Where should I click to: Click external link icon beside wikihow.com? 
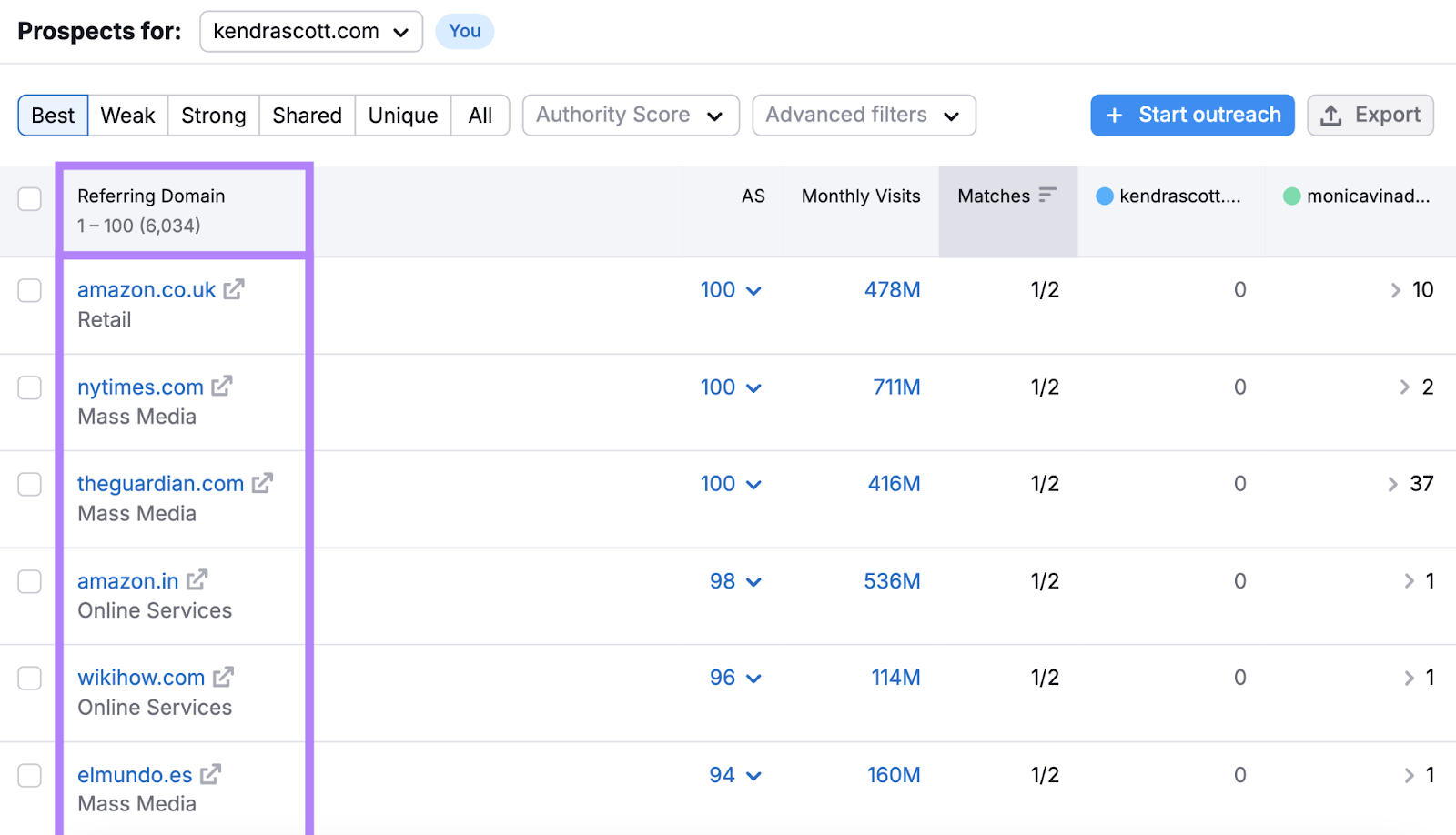223,677
